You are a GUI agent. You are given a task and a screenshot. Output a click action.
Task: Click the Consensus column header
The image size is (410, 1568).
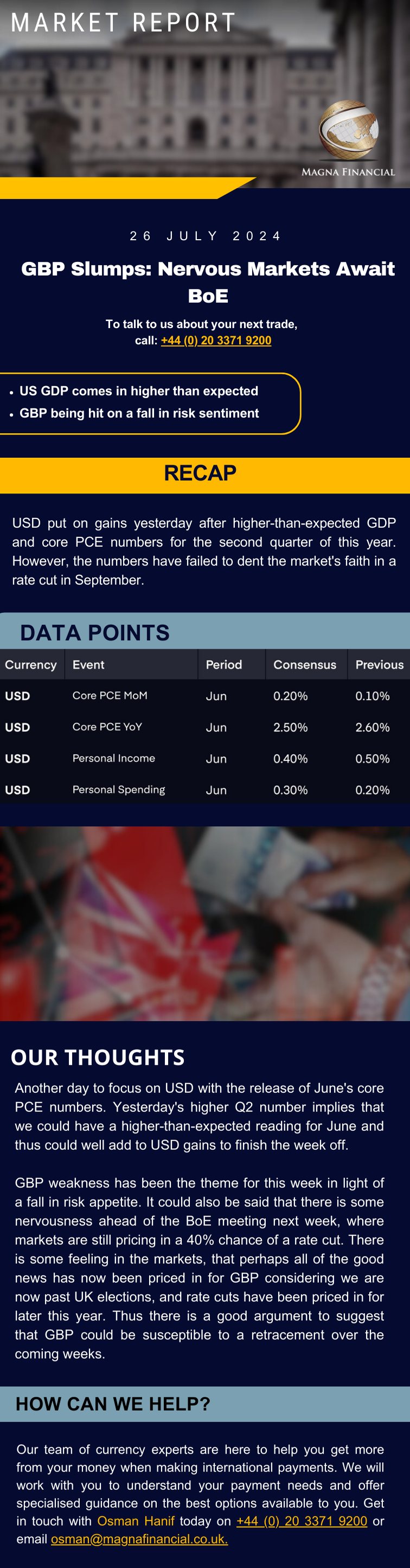305,665
